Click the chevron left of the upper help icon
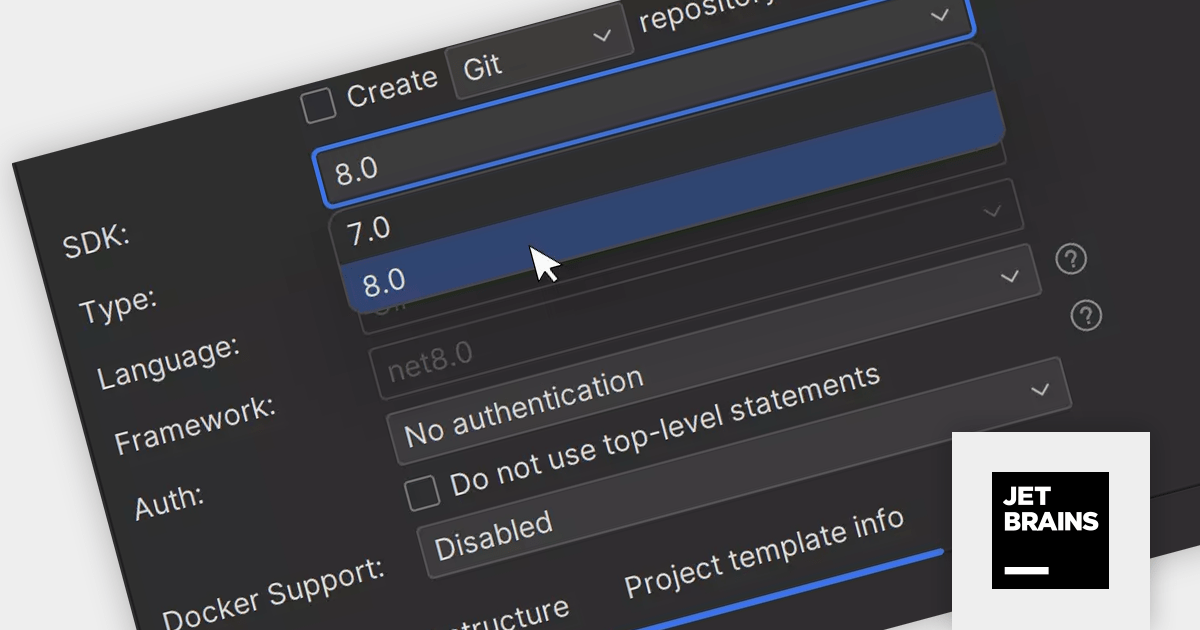This screenshot has height=630, width=1200. pos(1010,275)
